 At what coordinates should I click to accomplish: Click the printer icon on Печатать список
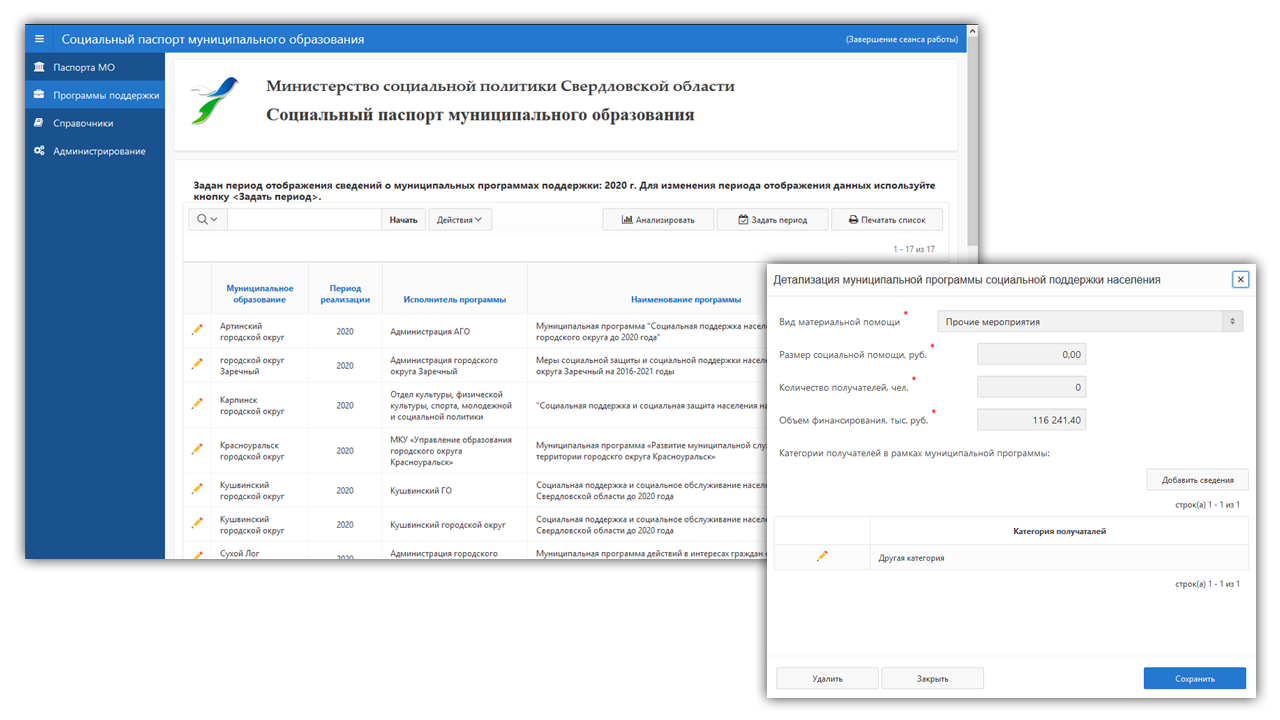853,219
